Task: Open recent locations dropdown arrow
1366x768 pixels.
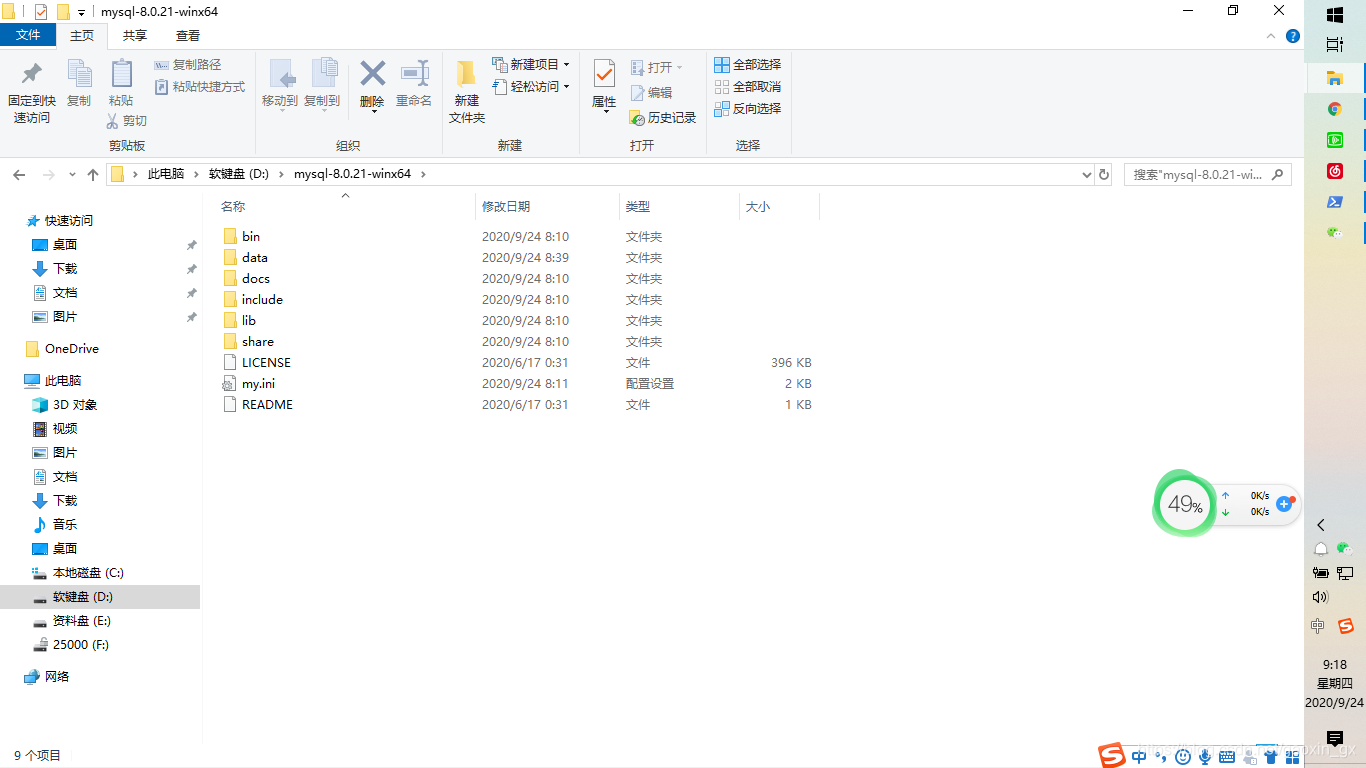Action: 72,174
